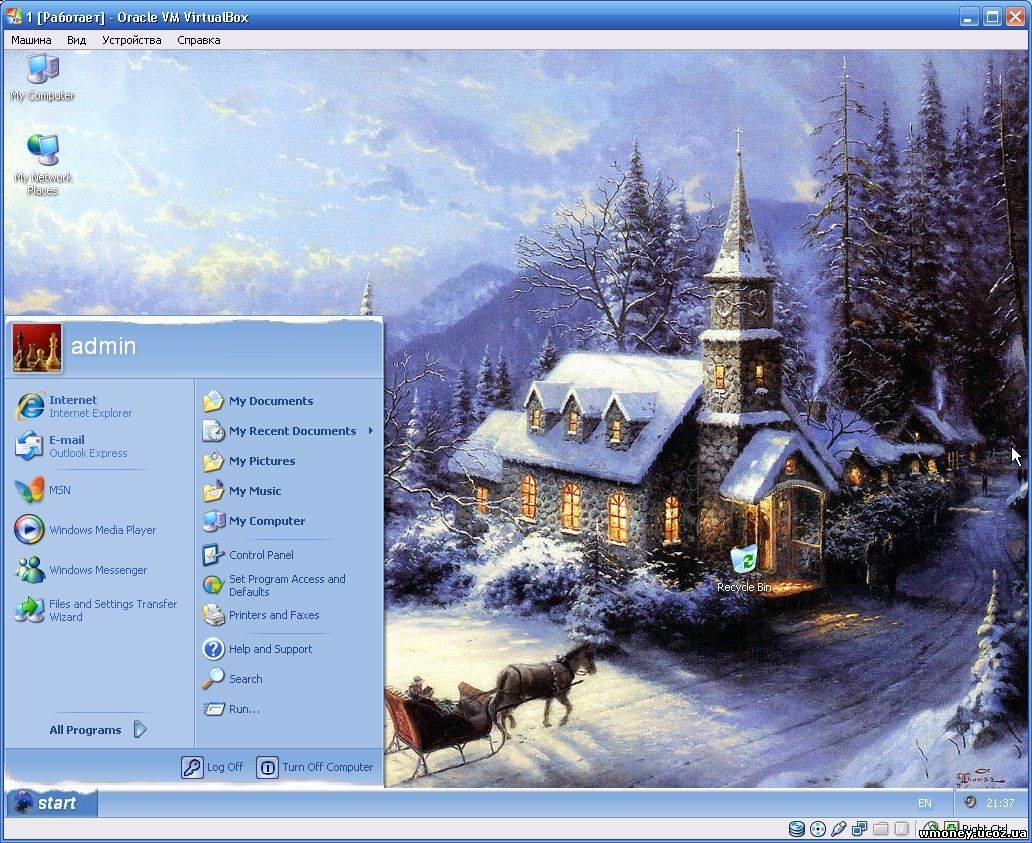Open the Машина menu

click(31, 40)
